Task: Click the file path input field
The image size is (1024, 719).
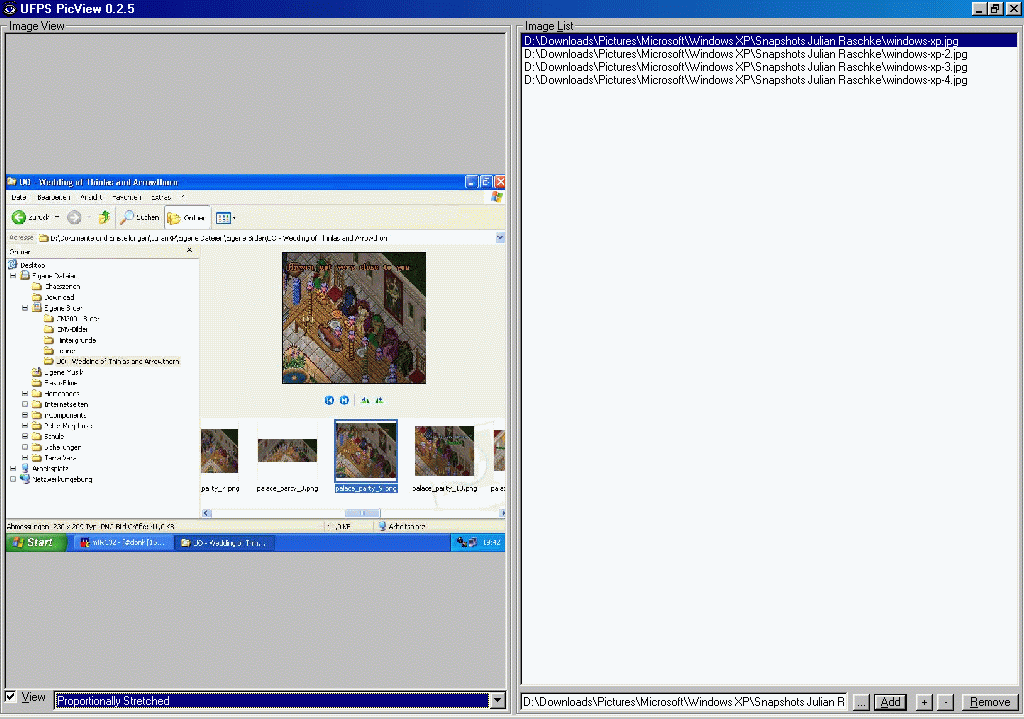Action: coord(684,702)
